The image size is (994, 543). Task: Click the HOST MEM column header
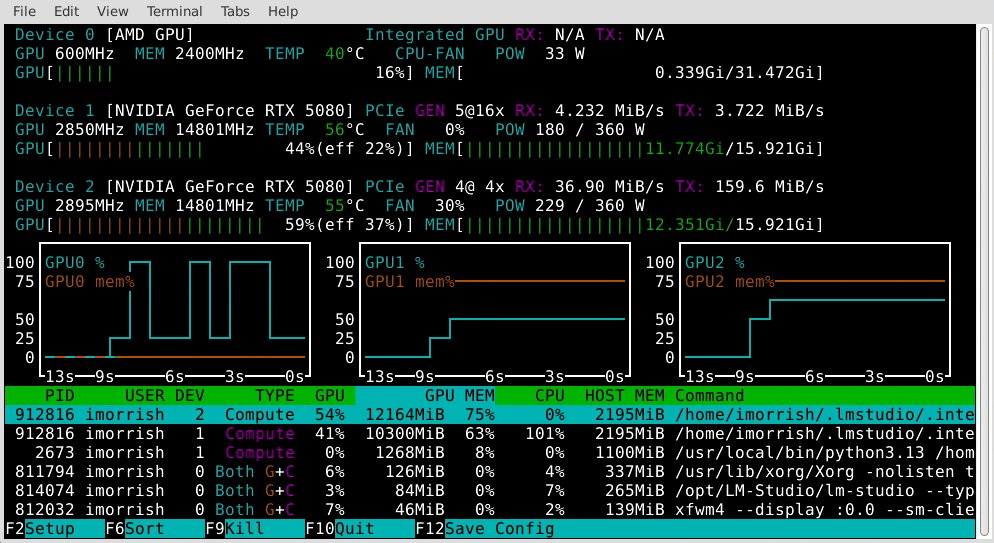624,395
